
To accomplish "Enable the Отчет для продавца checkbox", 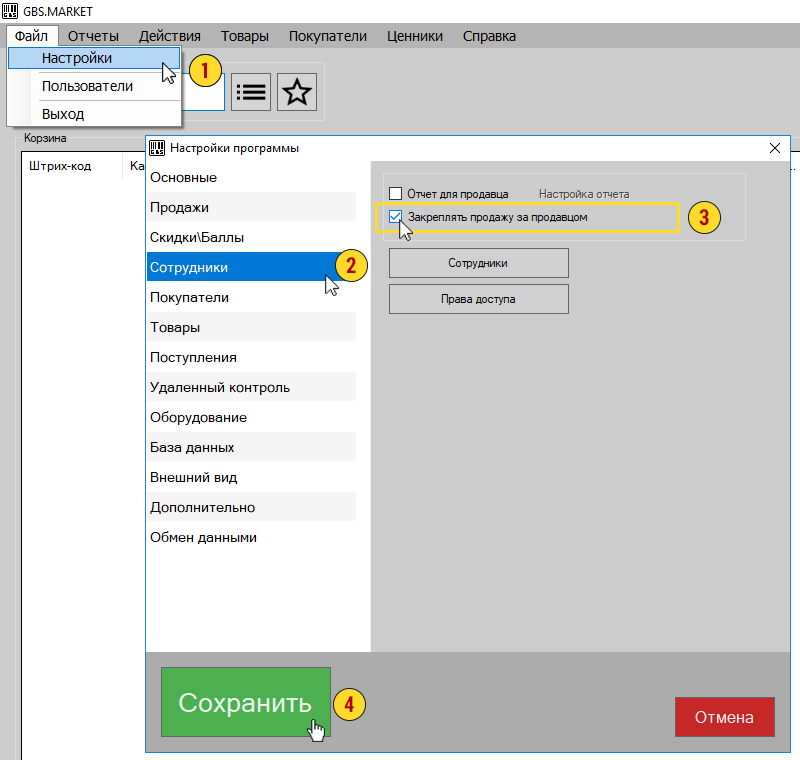I will click(395, 194).
